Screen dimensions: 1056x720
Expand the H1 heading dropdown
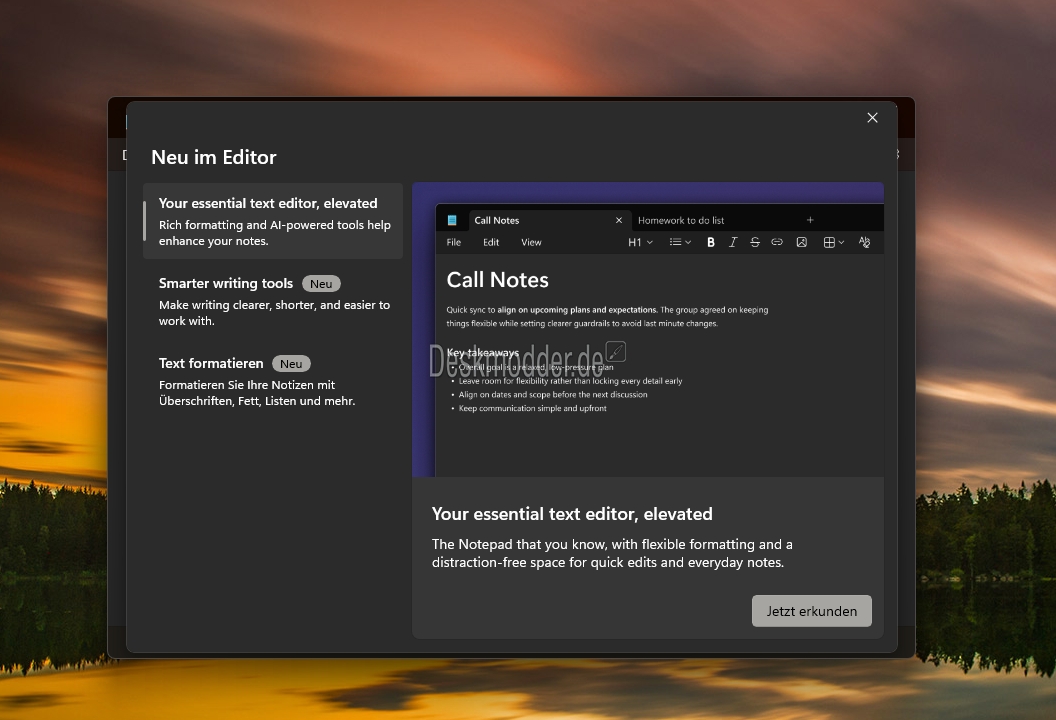(640, 242)
